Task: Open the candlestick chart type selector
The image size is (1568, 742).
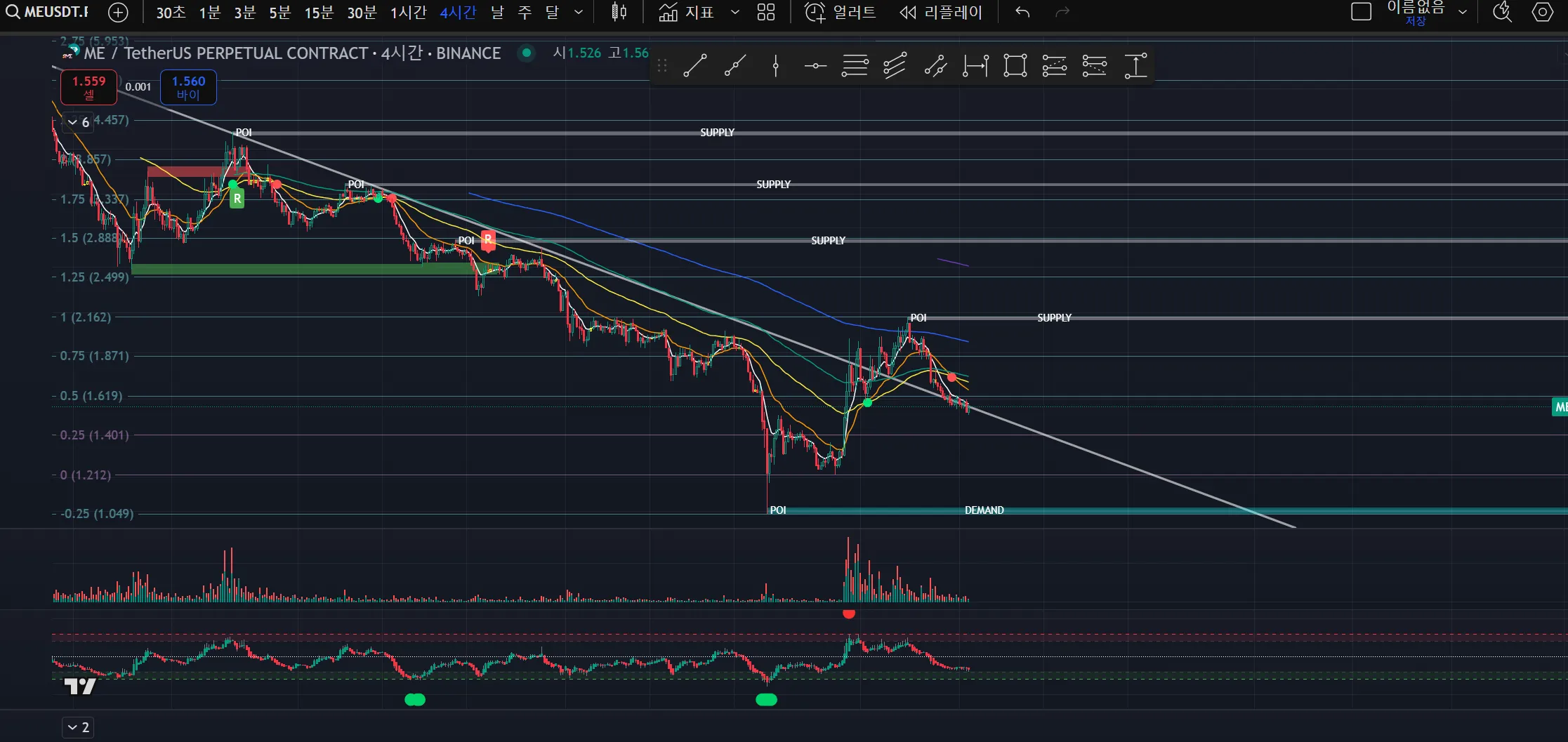Action: click(619, 12)
